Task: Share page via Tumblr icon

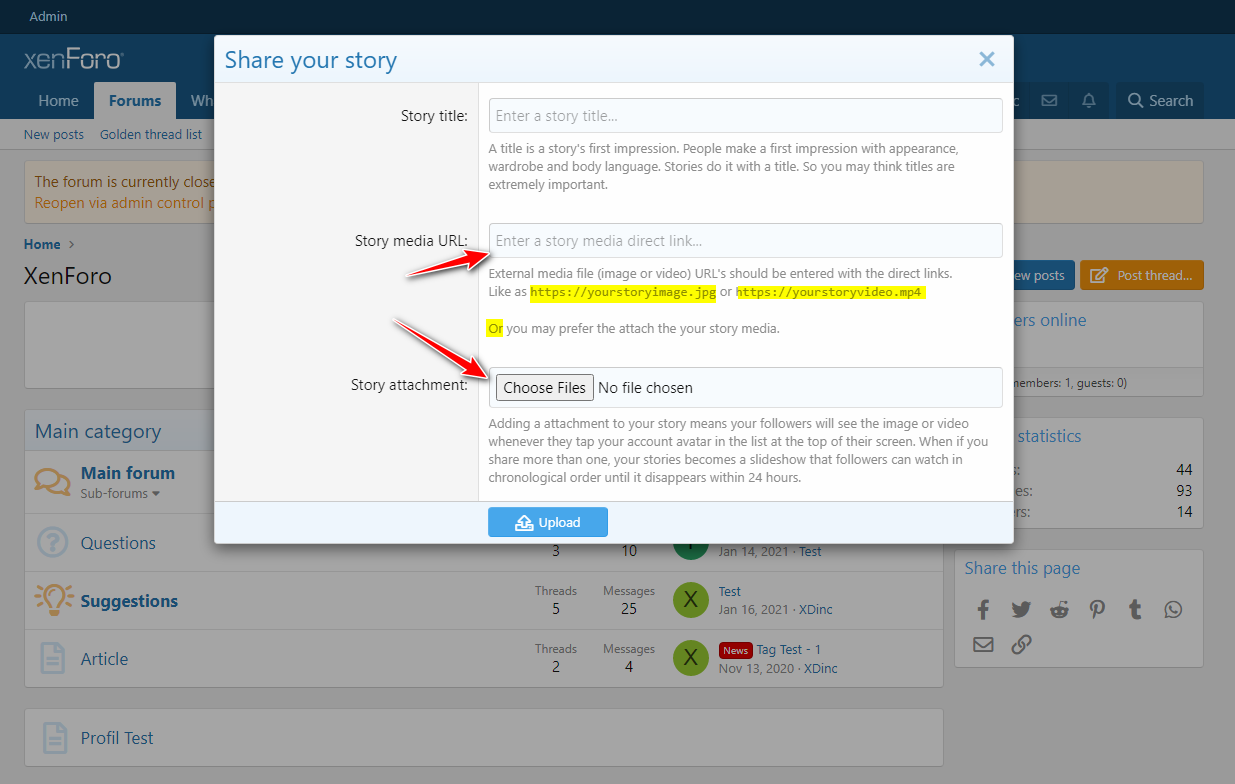Action: 1135,609
